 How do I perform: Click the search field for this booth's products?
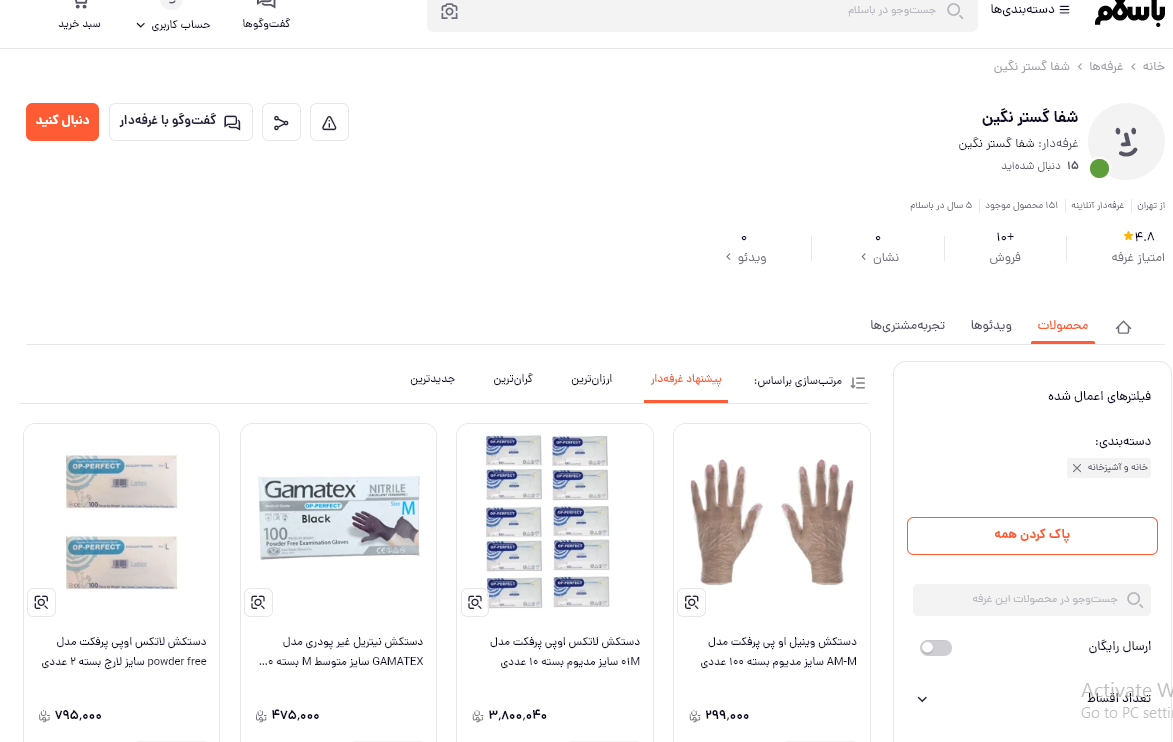click(x=1032, y=599)
